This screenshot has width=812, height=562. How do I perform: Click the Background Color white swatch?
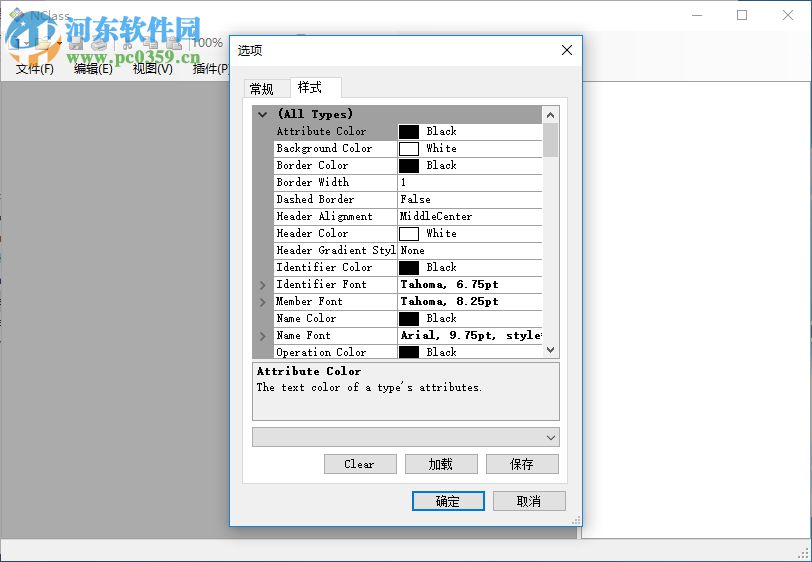click(409, 149)
